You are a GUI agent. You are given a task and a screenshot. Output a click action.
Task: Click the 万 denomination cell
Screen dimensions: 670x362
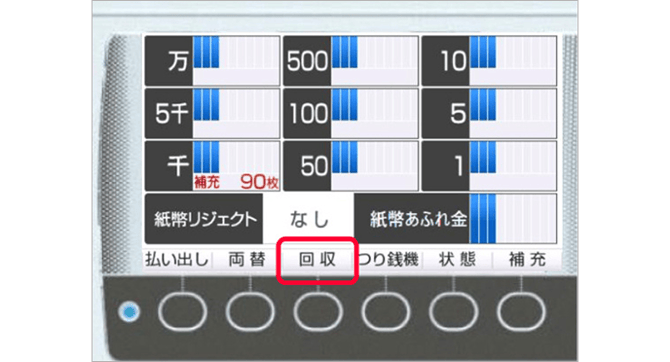coord(212,61)
